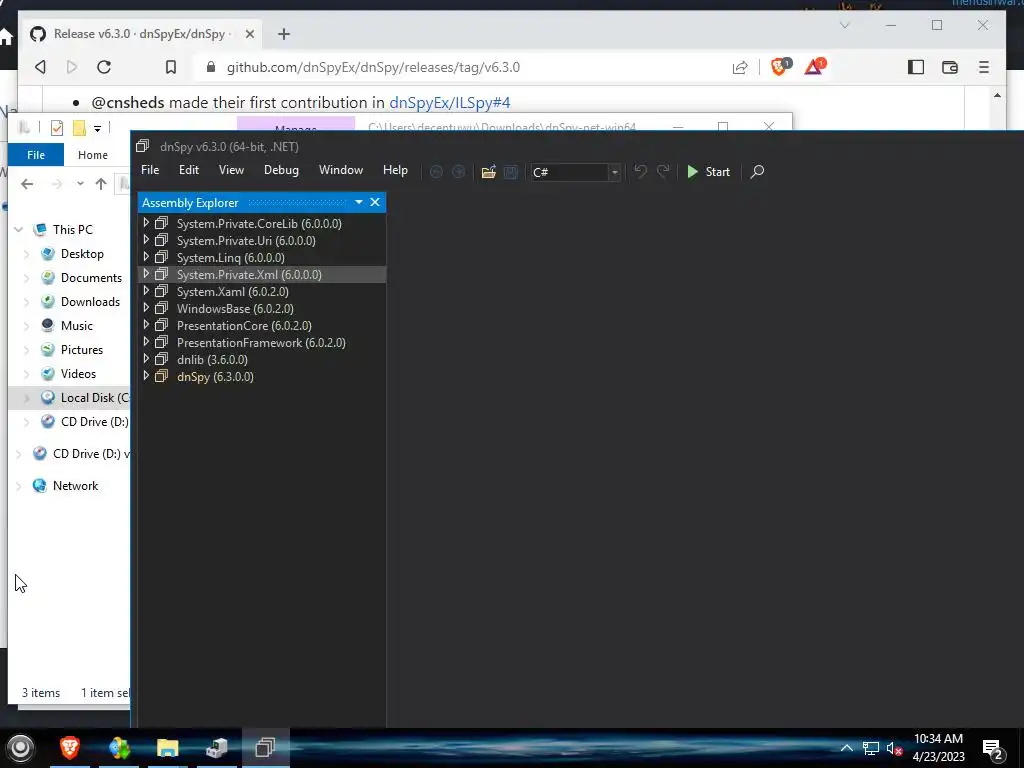Select dnlib (3.6.0.0) assembly
The width and height of the screenshot is (1024, 768).
click(x=212, y=359)
